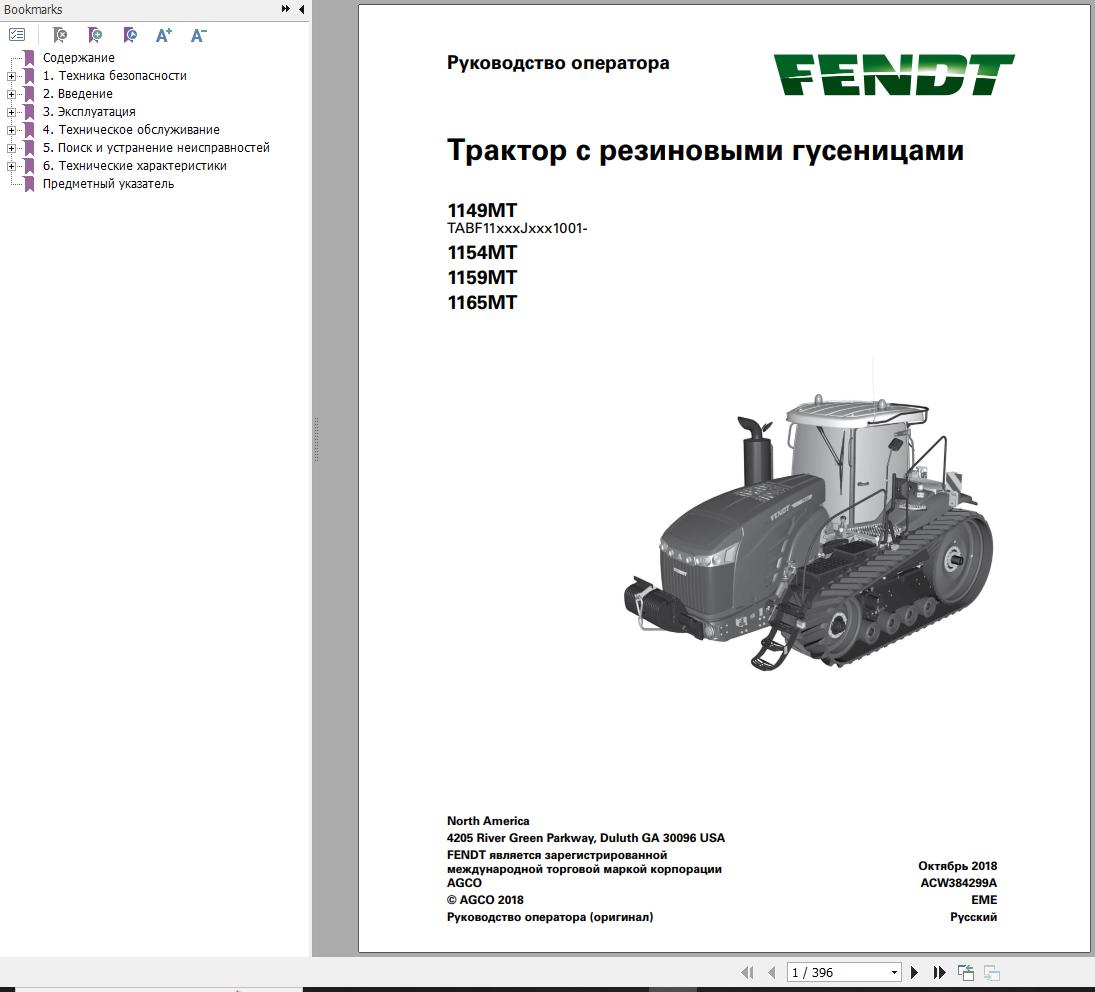
Task: Click the add new bookmark icon
Action: pyautogui.click(x=95, y=35)
